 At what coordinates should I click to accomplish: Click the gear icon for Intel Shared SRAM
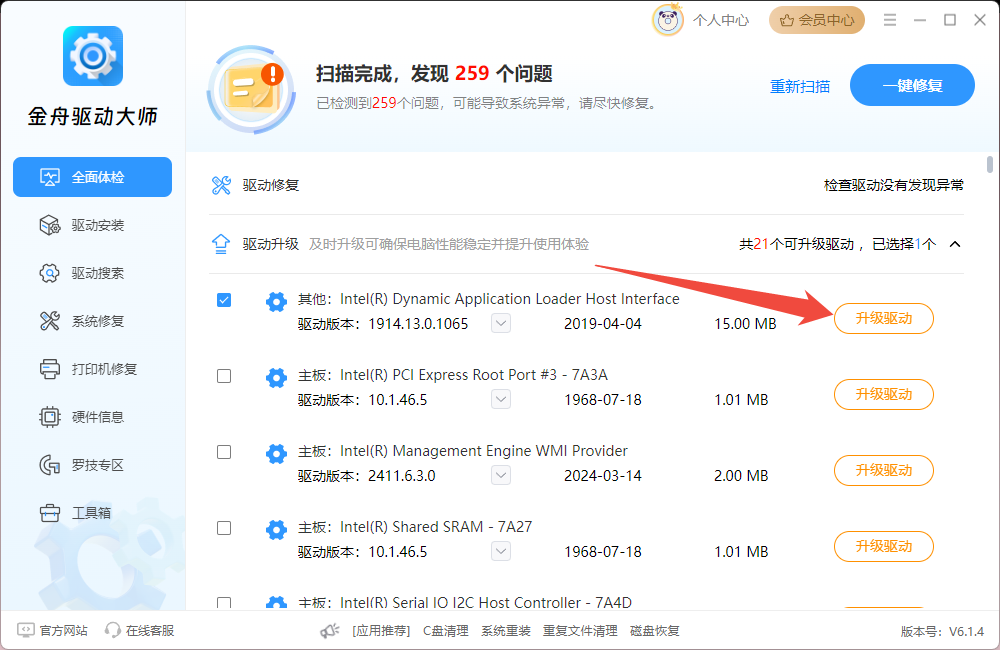276,529
